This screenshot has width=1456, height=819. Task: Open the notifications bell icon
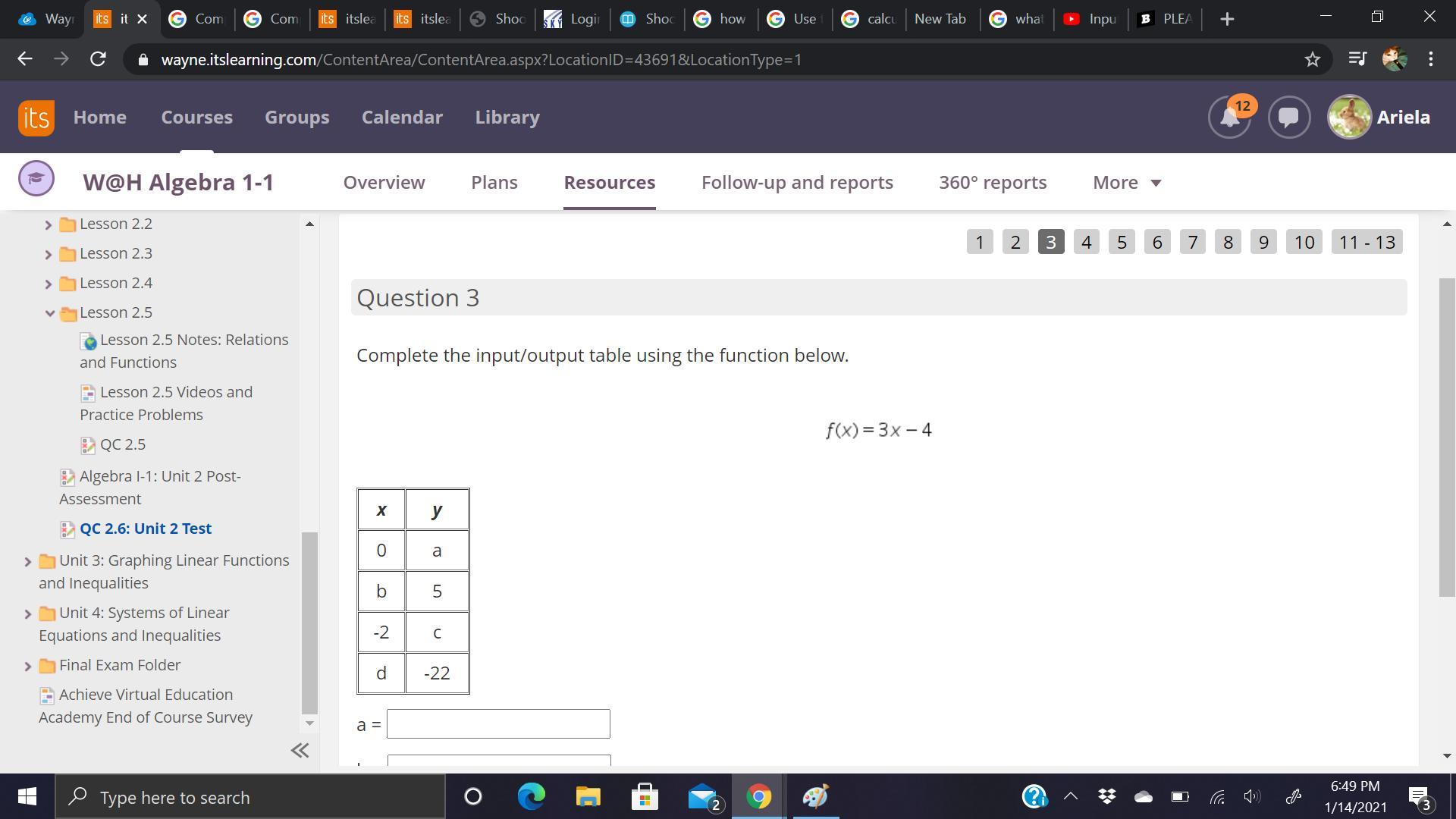click(1228, 118)
